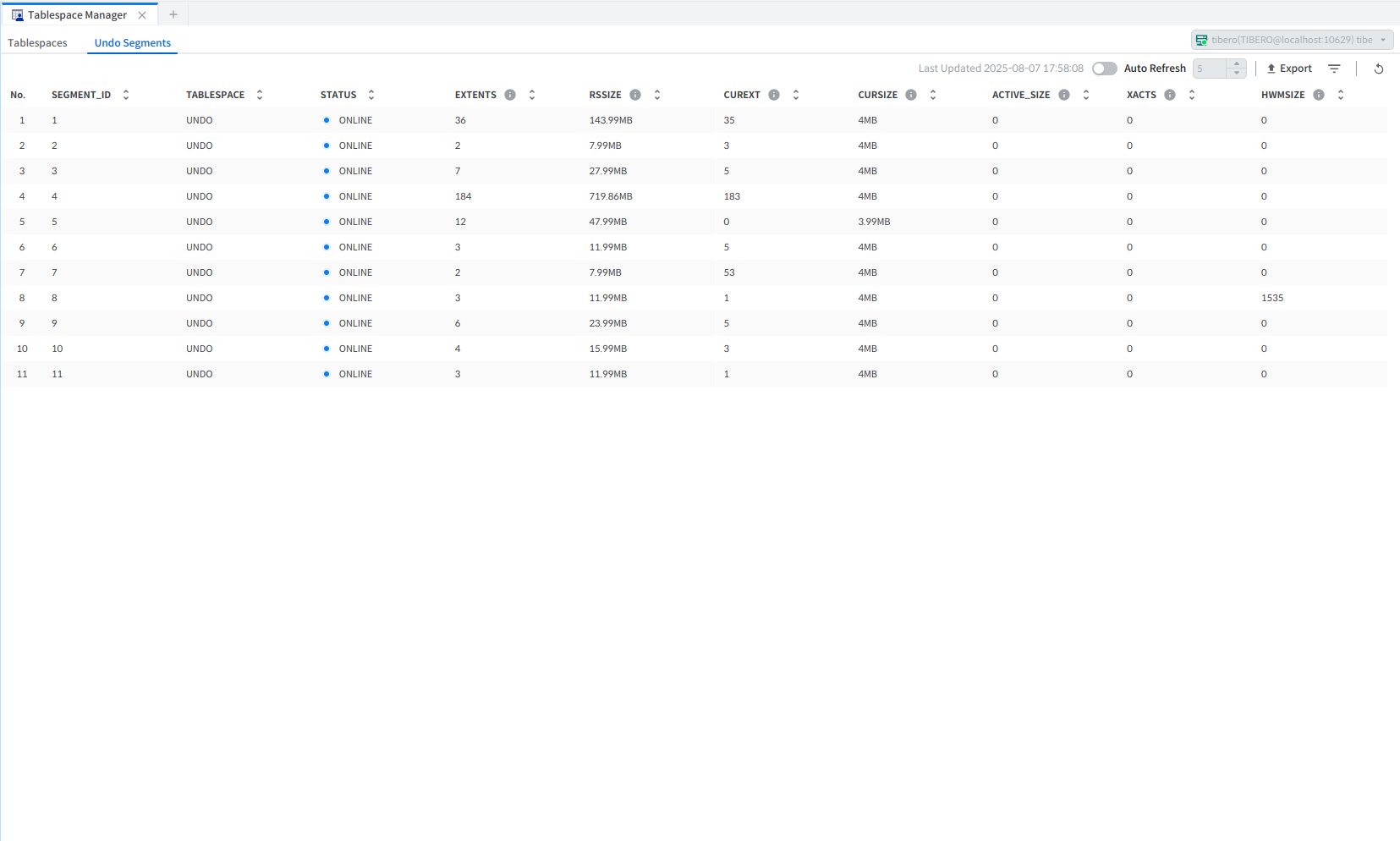This screenshot has width=1400, height=841.
Task: Switch to the Tablespaces tab
Action: click(37, 43)
